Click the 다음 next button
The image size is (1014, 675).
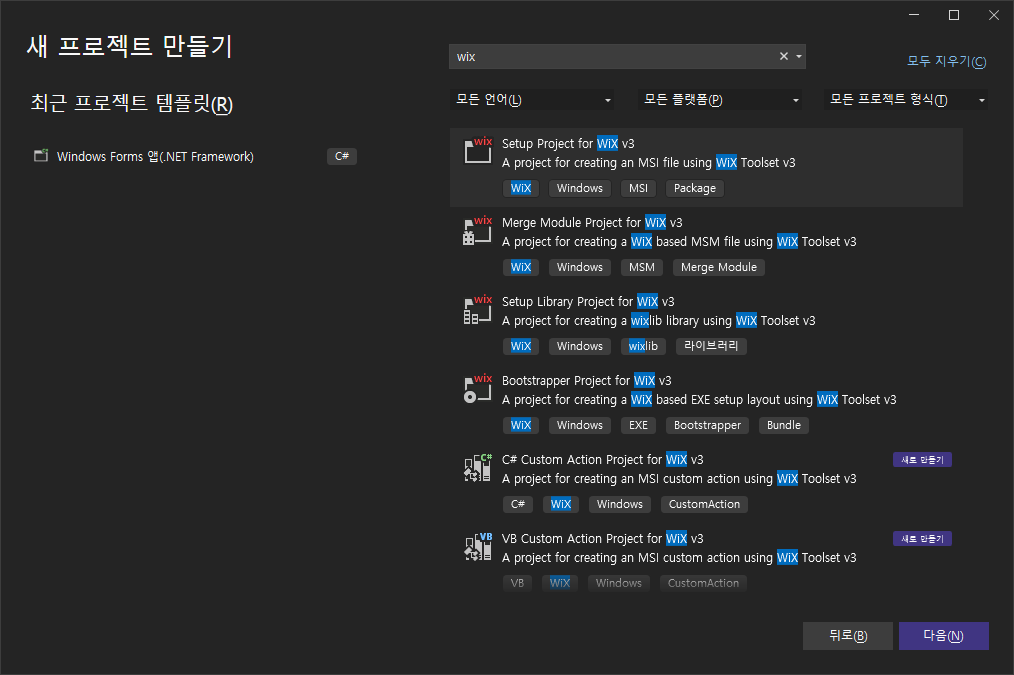click(x=944, y=636)
